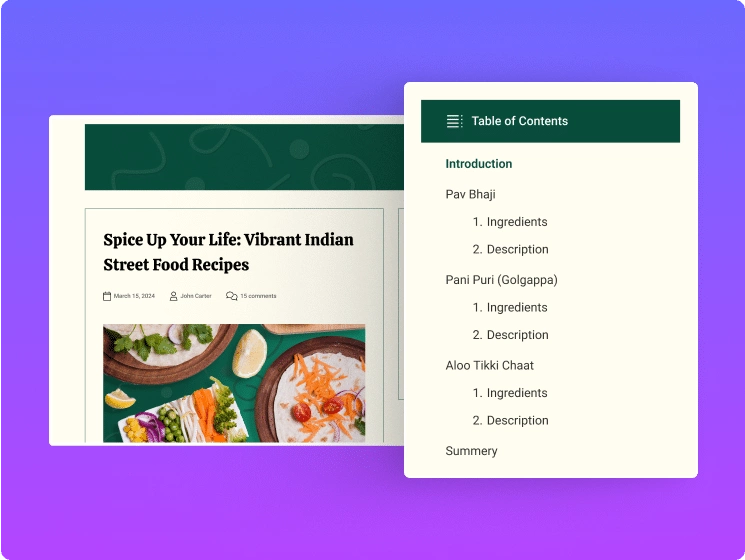This screenshot has width=745, height=560.
Task: Click the street food featured image
Action: (x=233, y=383)
